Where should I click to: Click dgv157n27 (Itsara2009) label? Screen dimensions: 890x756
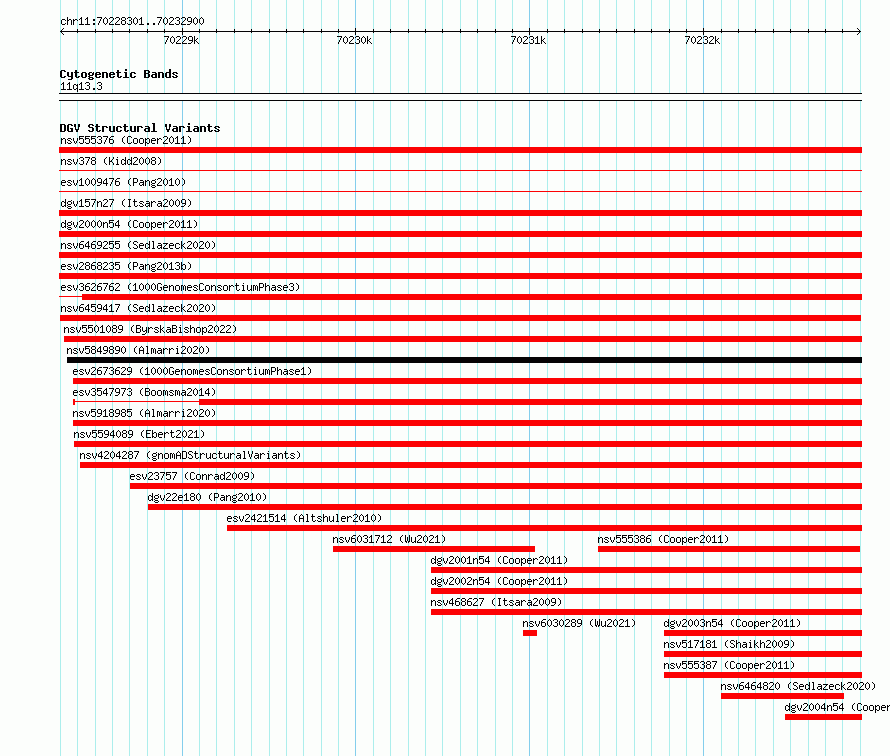pos(126,203)
